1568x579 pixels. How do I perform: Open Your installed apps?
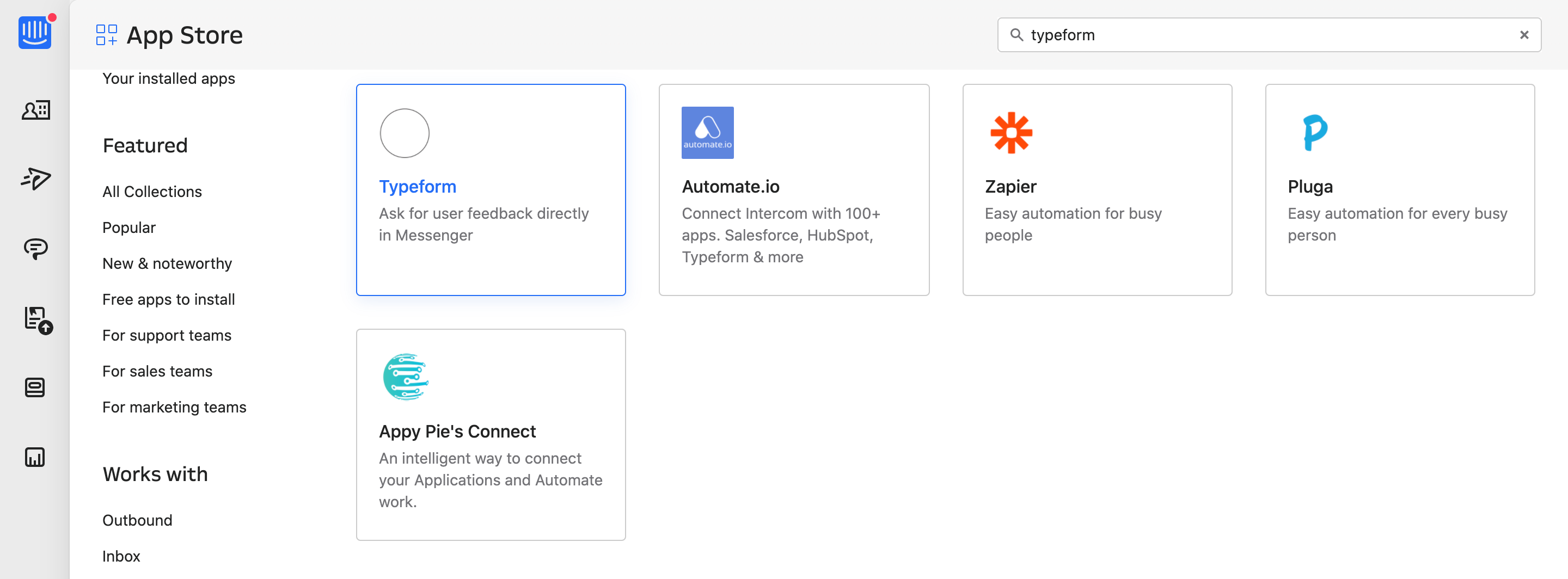click(x=169, y=78)
